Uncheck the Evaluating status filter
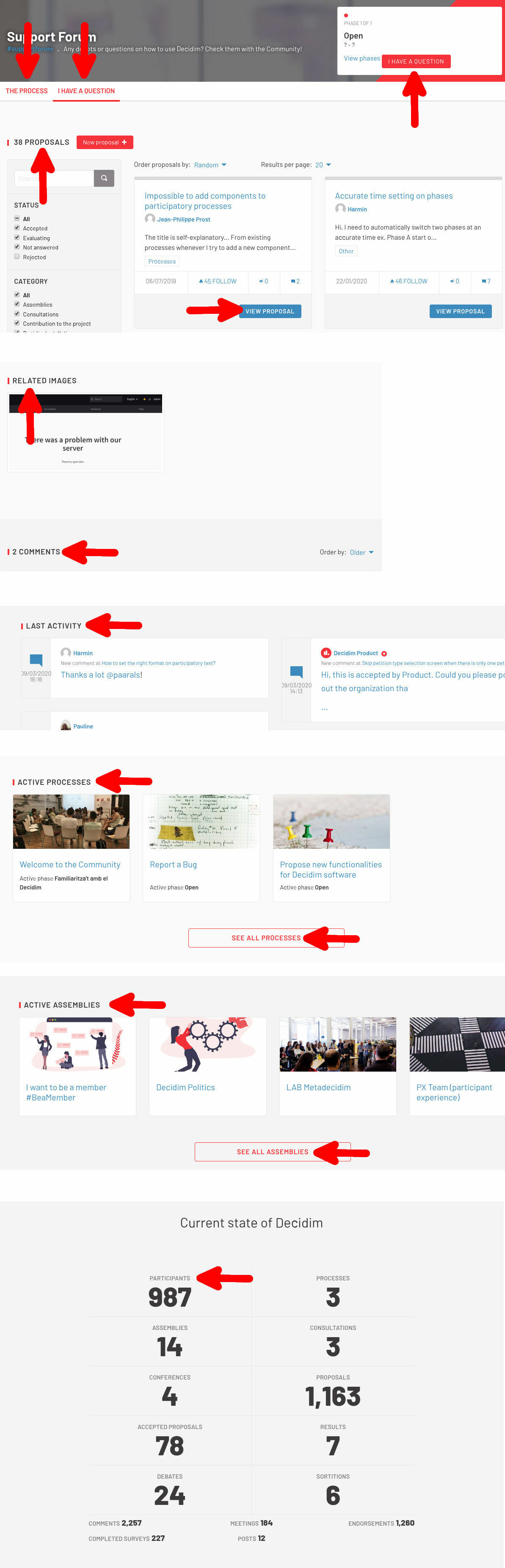This screenshot has height=1568, width=505. 17,237
